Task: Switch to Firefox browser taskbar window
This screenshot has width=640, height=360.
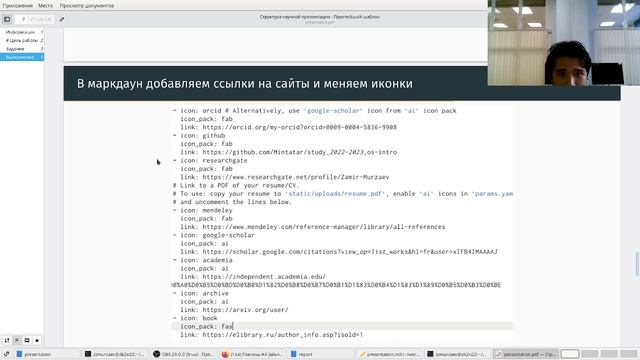Action: pyautogui.click(x=252, y=354)
